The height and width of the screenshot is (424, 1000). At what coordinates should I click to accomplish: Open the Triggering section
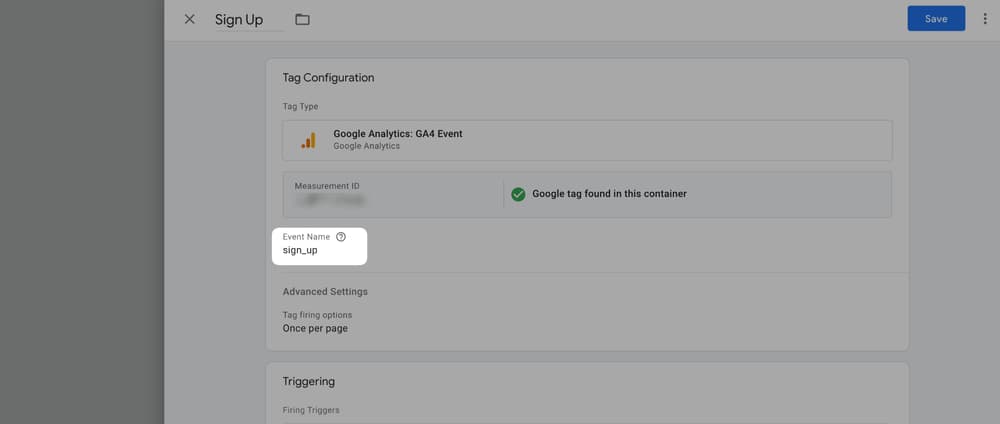[309, 381]
